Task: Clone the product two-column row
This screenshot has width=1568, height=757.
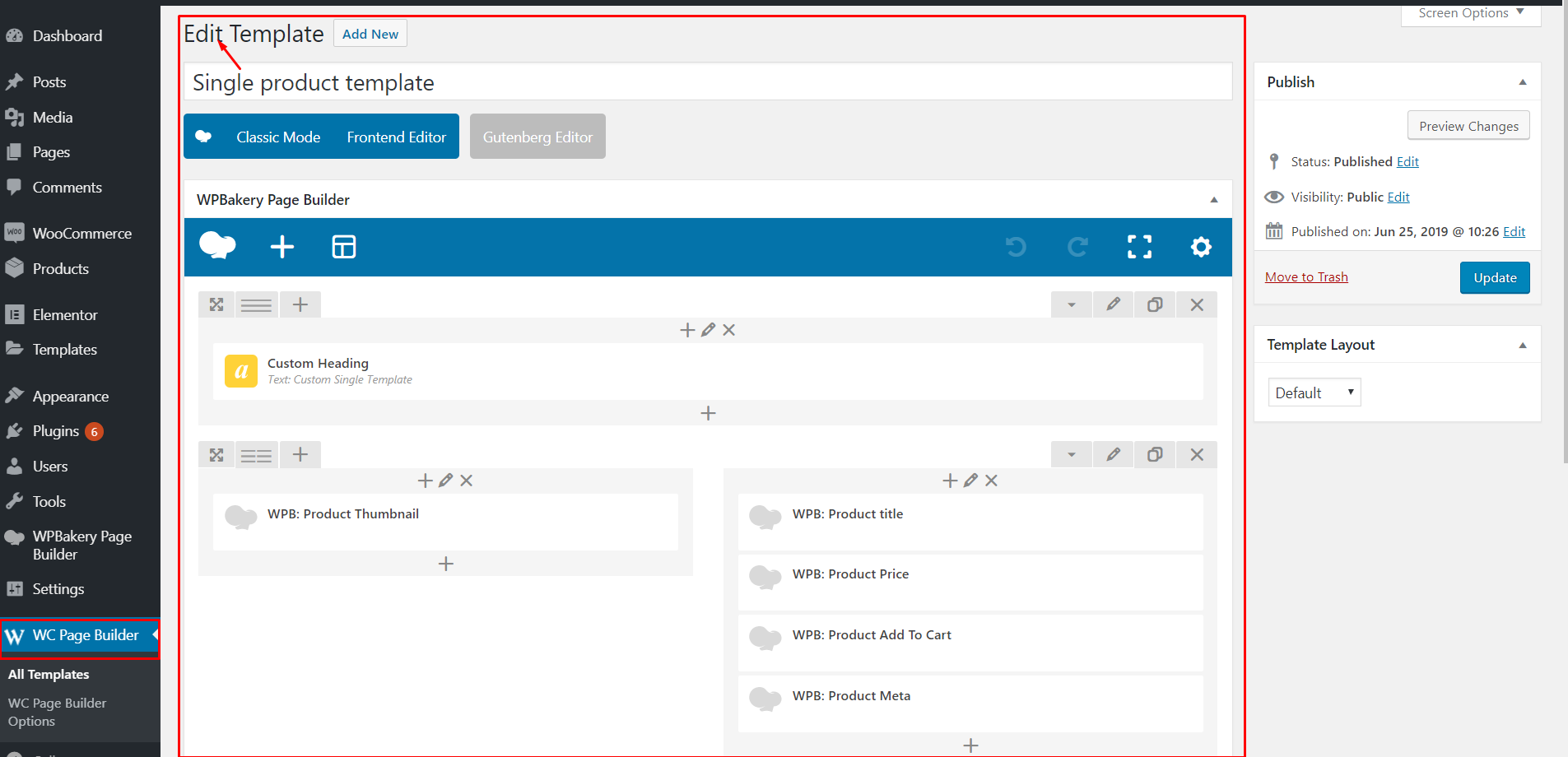Action: click(x=1155, y=454)
